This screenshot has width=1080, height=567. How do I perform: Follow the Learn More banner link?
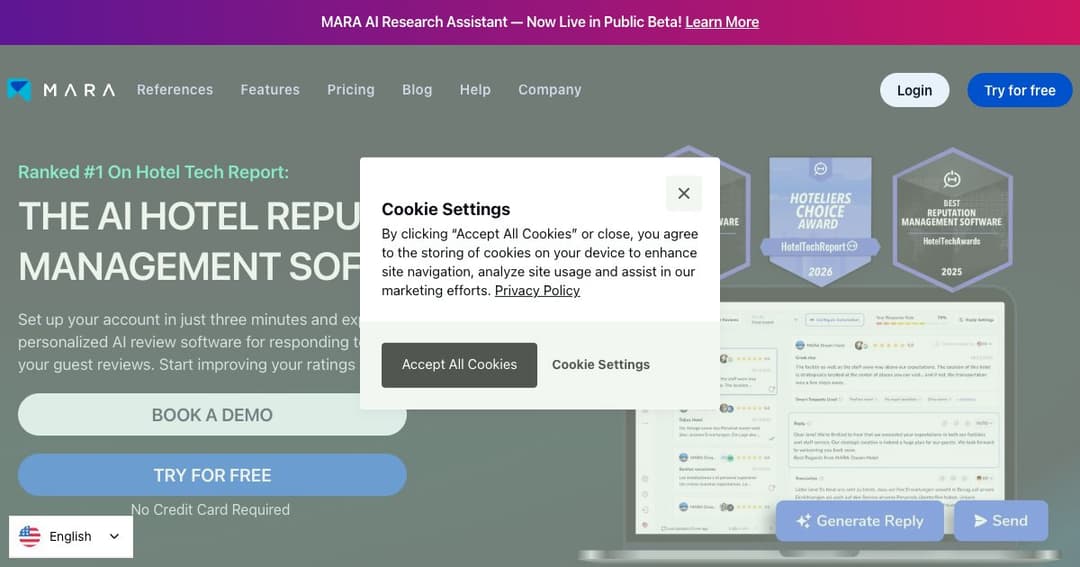pos(722,22)
